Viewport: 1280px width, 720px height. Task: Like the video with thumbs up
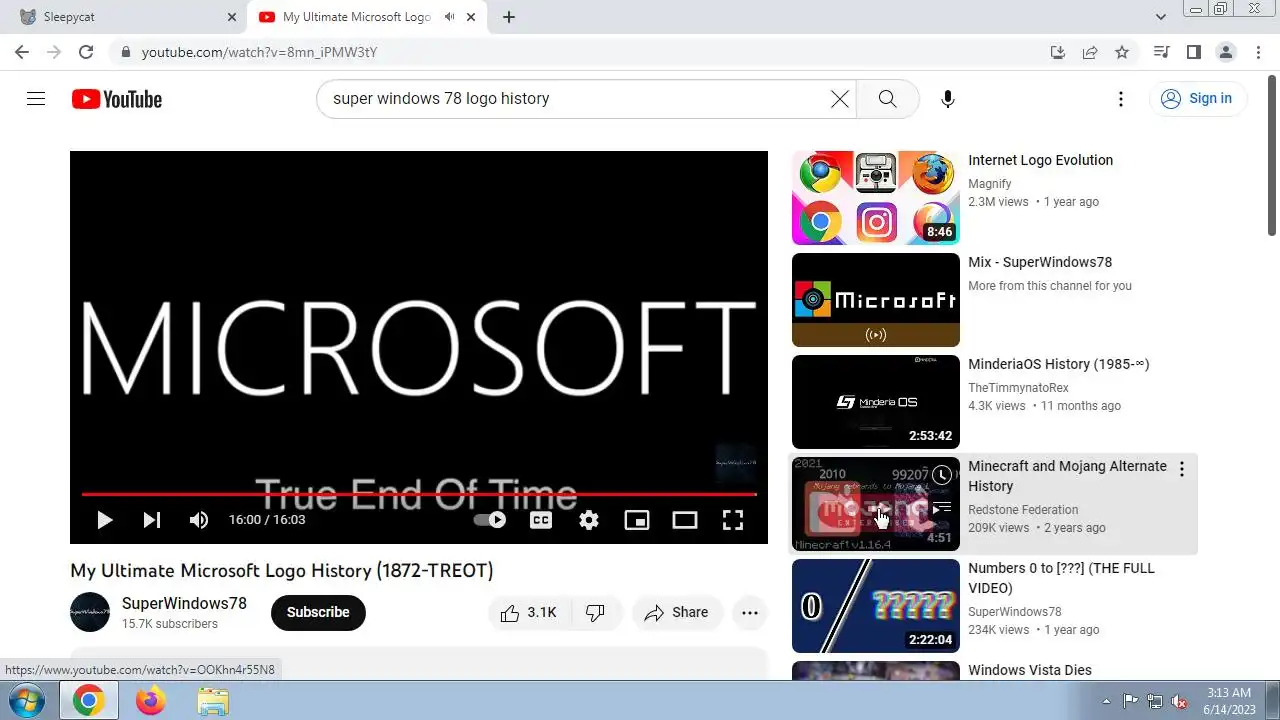pyautogui.click(x=529, y=613)
